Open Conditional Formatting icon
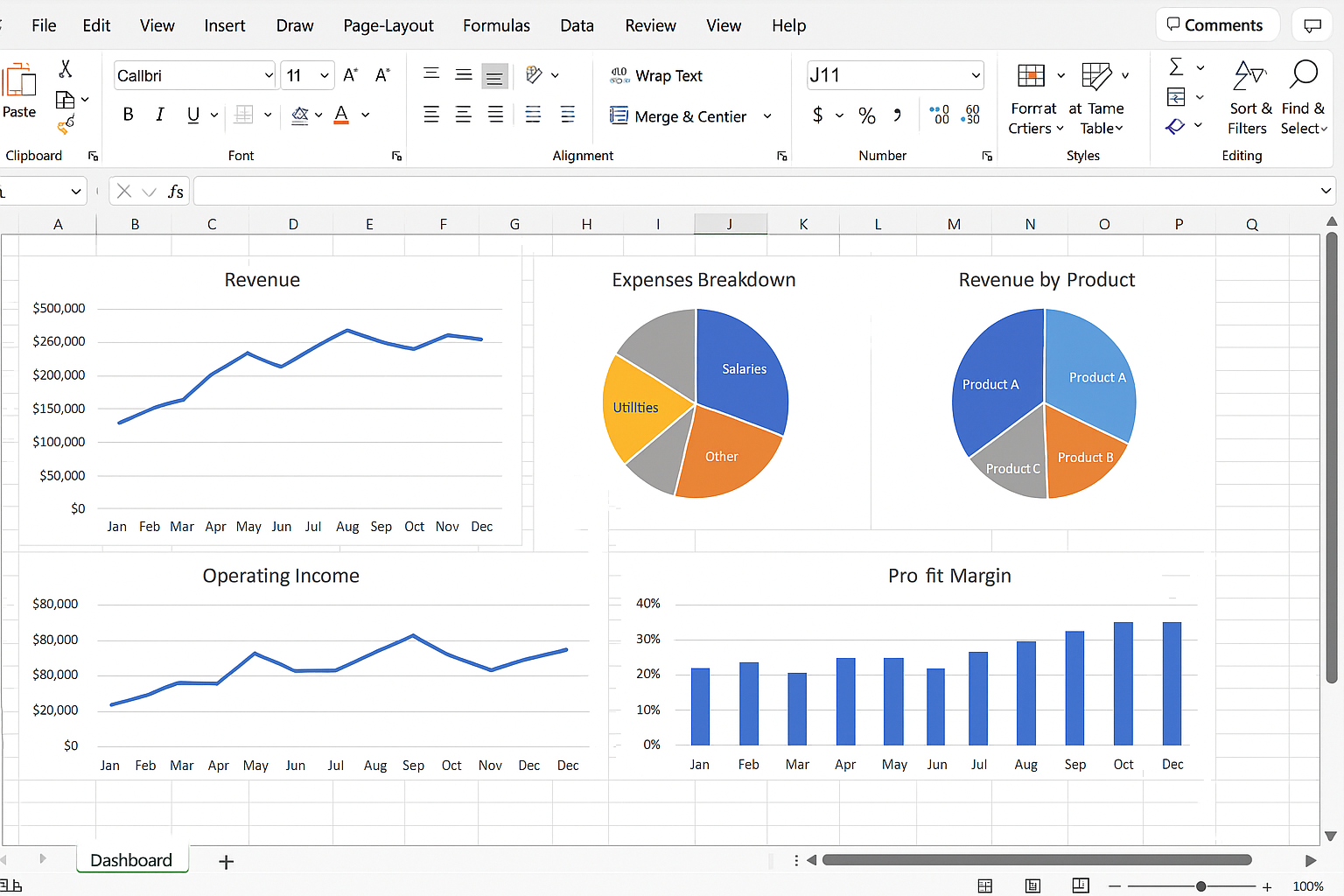 [x=1031, y=76]
